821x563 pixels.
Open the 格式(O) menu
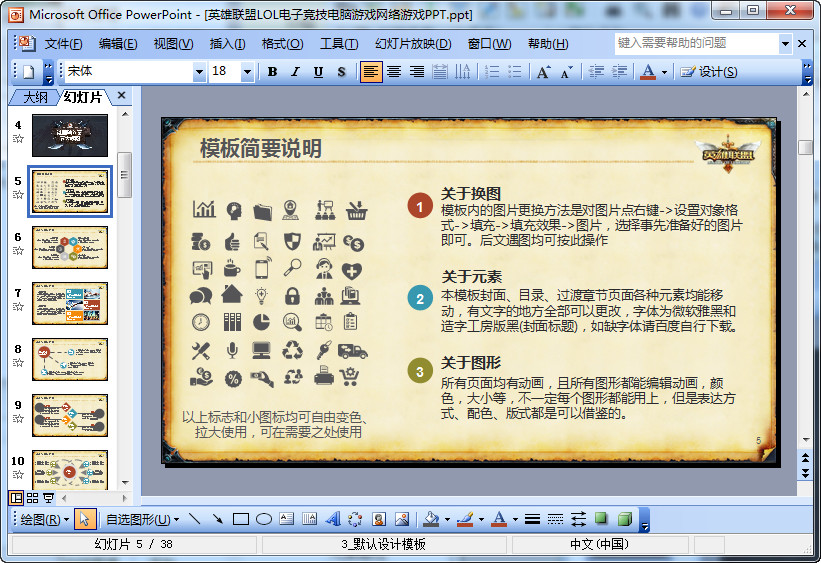coord(282,44)
